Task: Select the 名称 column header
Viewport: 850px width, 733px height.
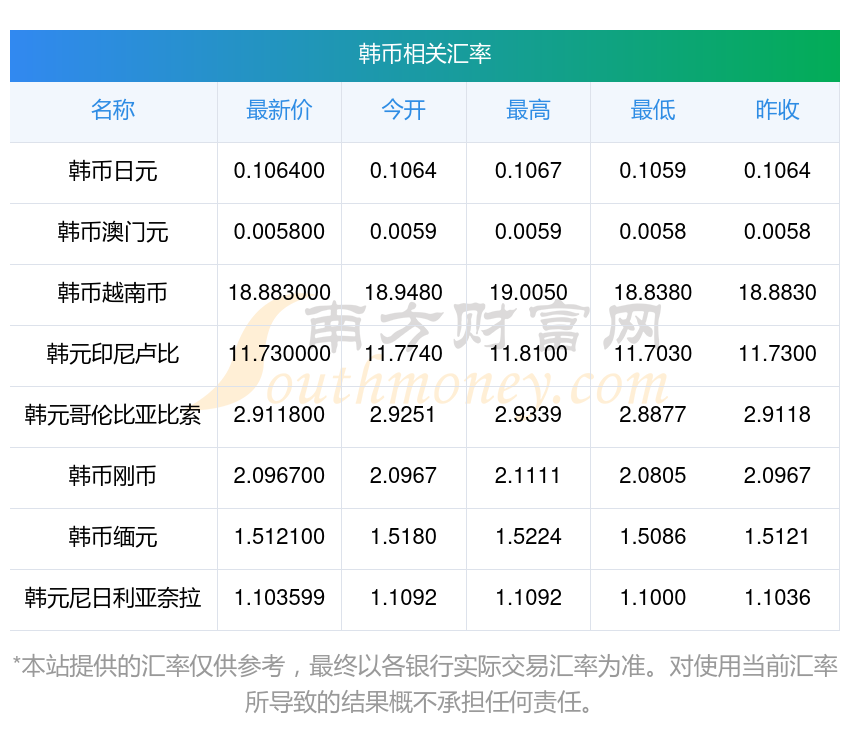Action: point(113,110)
